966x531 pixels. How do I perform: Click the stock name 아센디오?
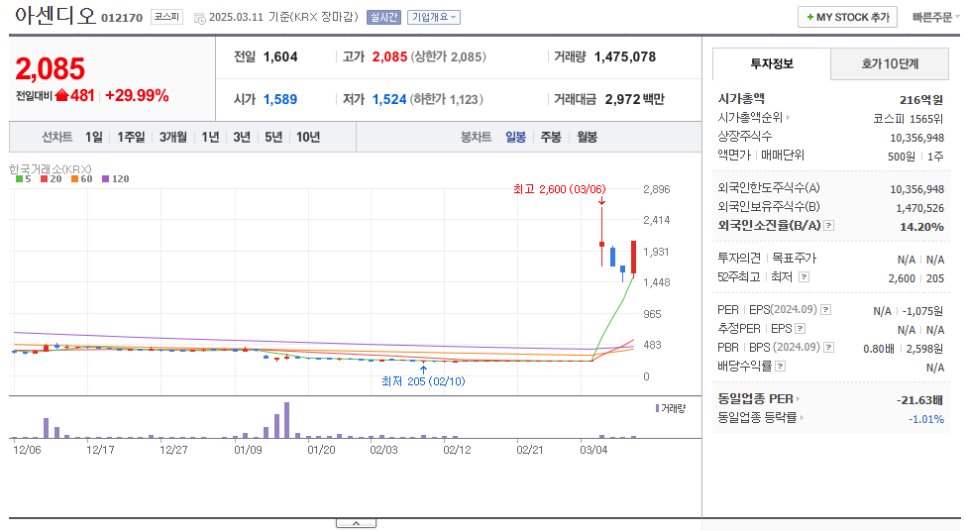55,15
